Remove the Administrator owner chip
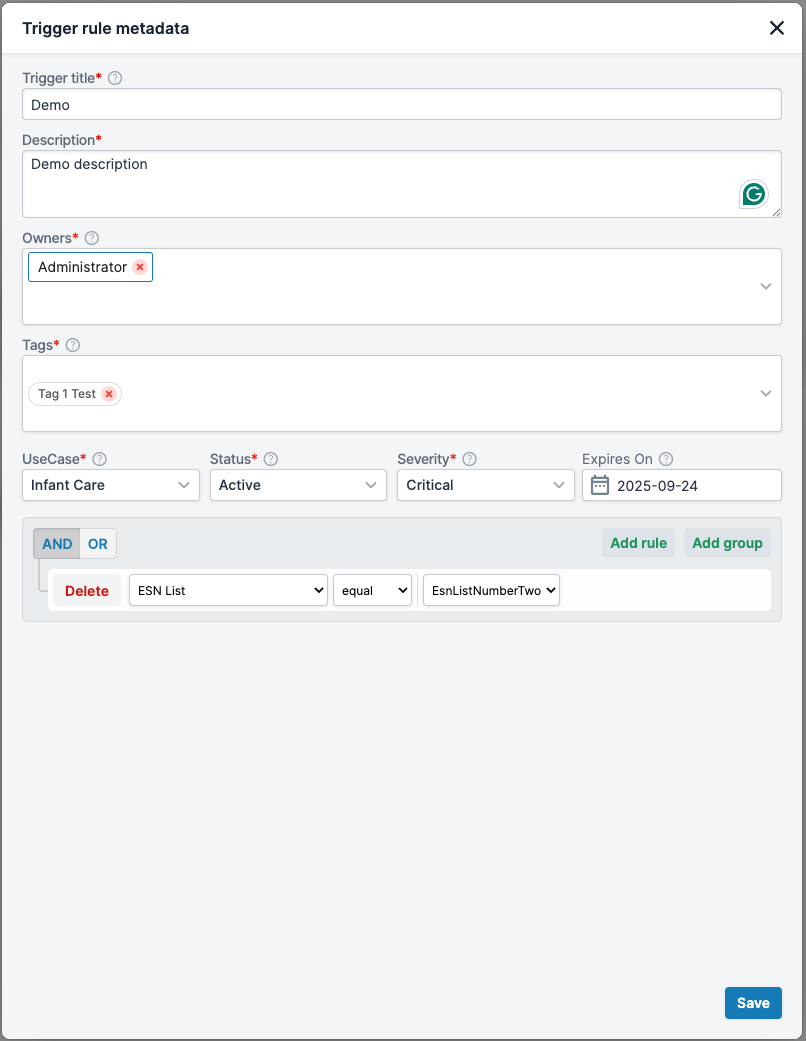Image resolution: width=806 pixels, height=1041 pixels. tap(139, 267)
